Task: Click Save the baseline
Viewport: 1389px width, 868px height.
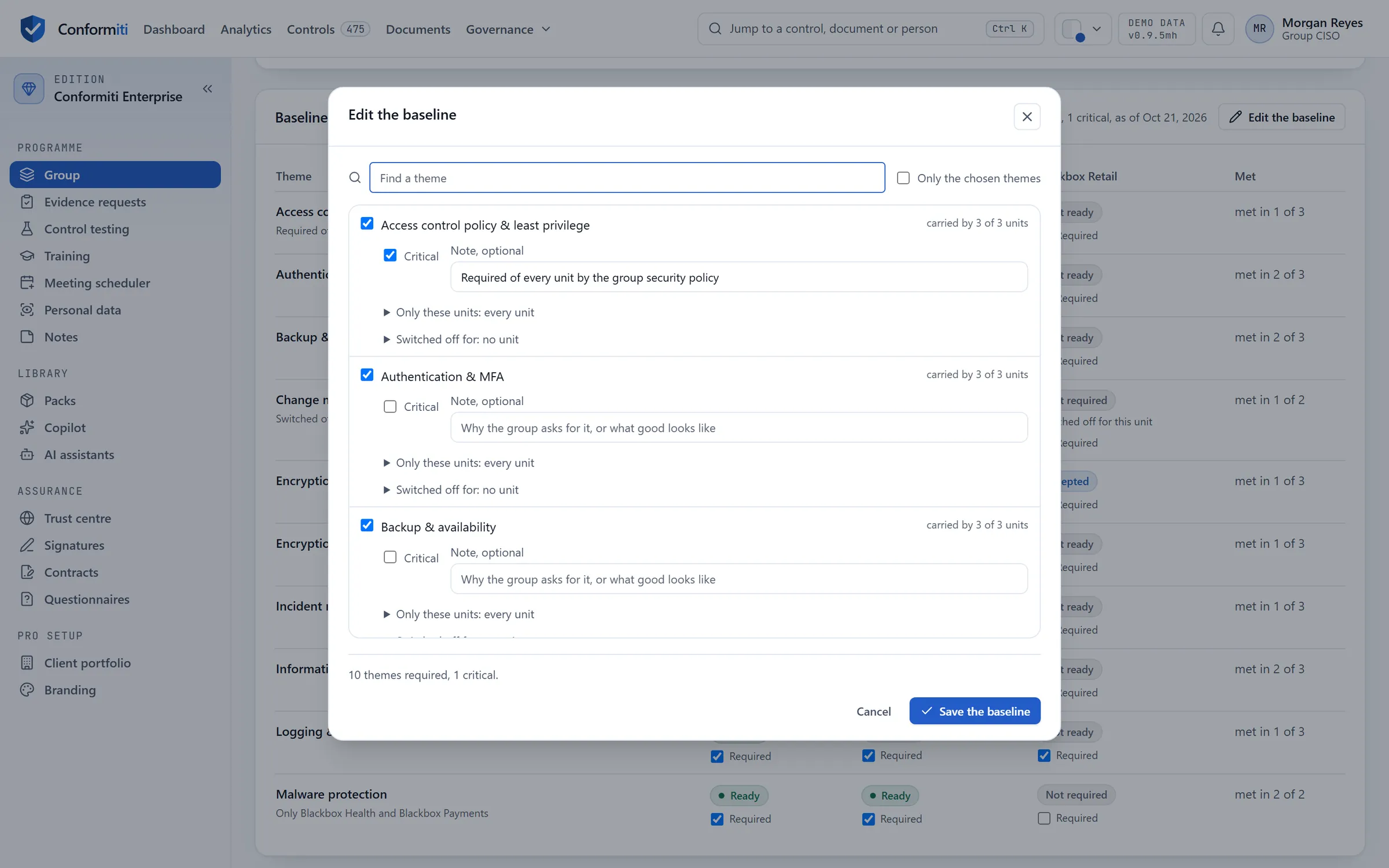Action: [x=975, y=711]
